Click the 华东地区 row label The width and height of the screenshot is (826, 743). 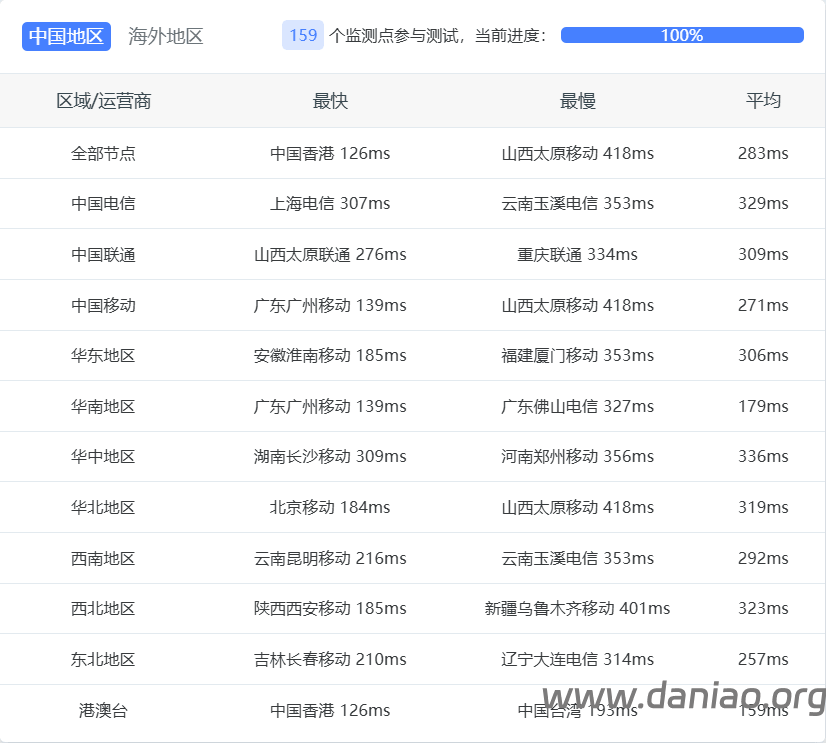pyautogui.click(x=103, y=355)
